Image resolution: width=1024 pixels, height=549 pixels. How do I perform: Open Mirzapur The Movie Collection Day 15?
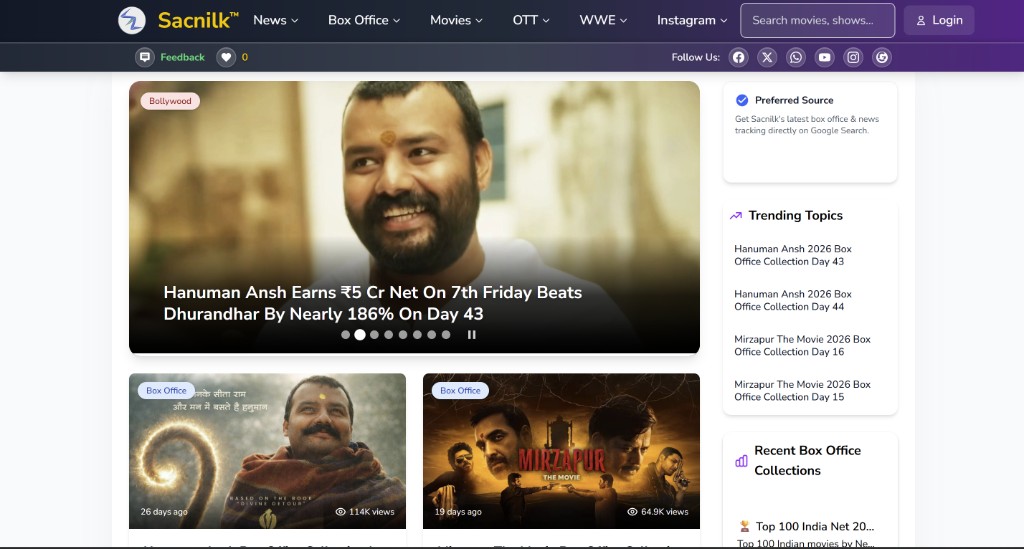(x=802, y=390)
